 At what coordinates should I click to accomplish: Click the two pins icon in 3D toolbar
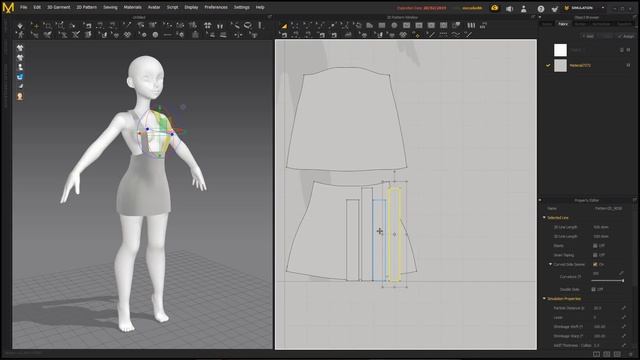click(220, 26)
